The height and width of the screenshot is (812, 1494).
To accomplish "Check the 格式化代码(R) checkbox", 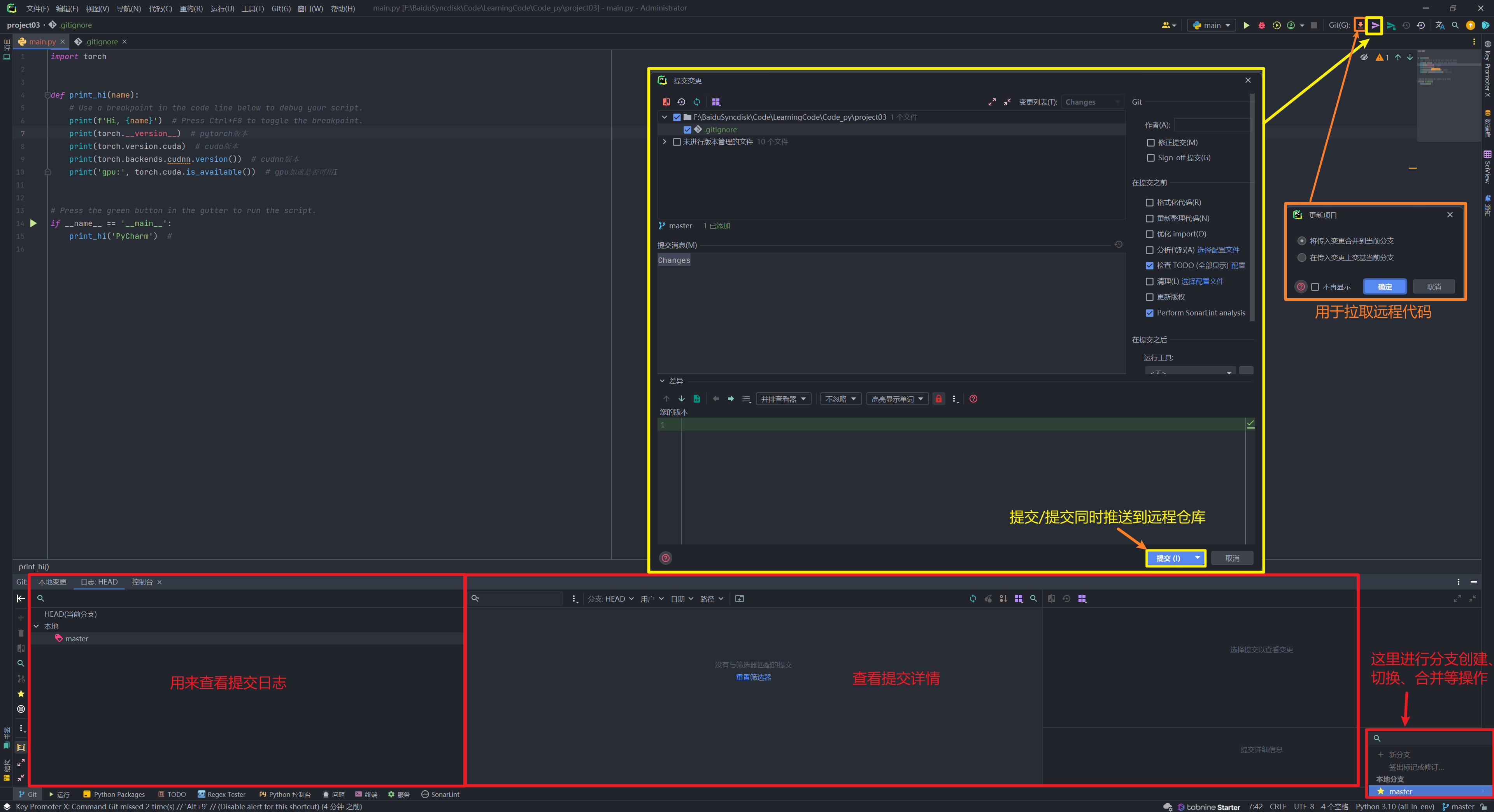I will click(1150, 203).
